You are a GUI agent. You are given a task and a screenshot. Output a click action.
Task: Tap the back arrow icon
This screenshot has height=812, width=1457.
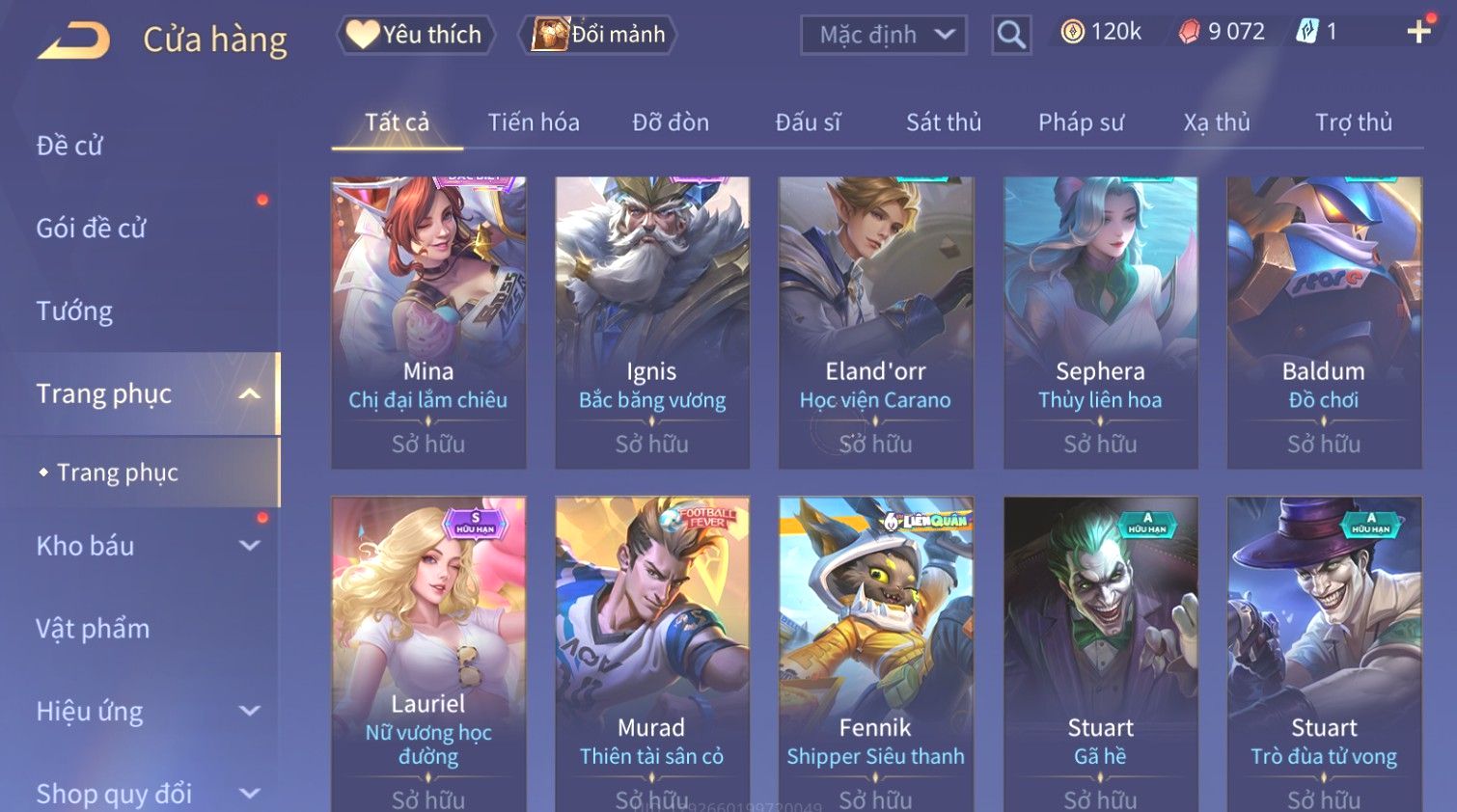pyautogui.click(x=73, y=41)
